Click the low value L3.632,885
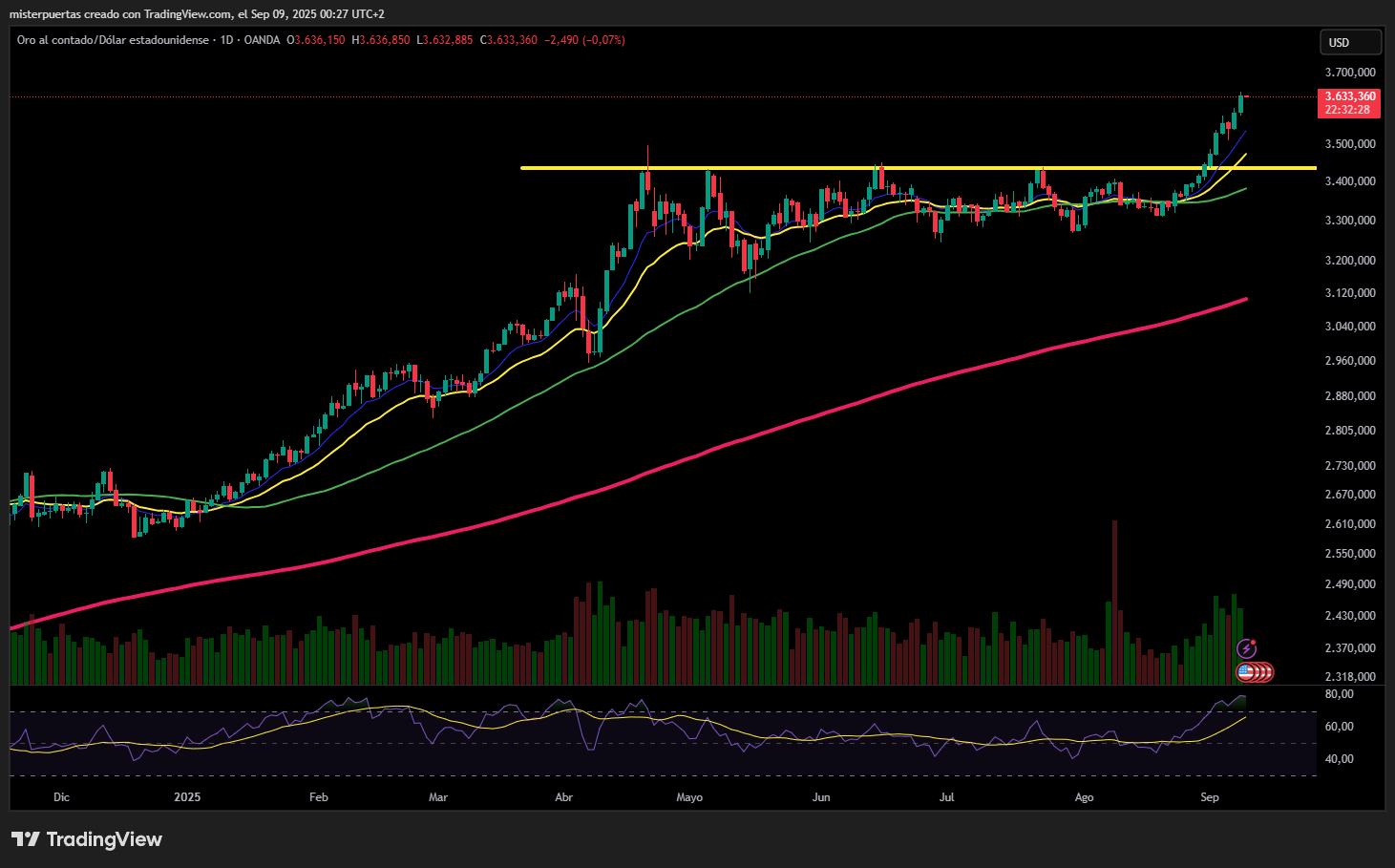1395x868 pixels. [x=444, y=40]
